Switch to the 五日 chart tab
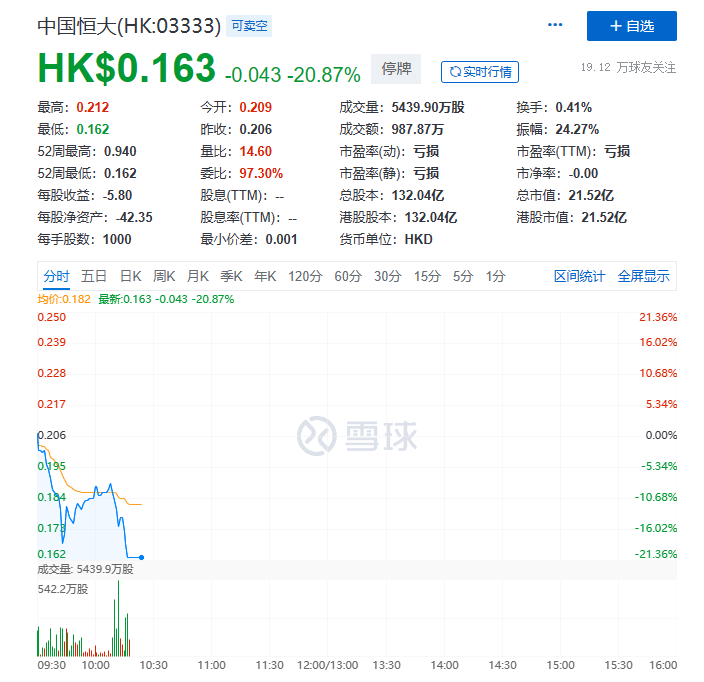Screen dimensions: 704x682 click(x=94, y=276)
